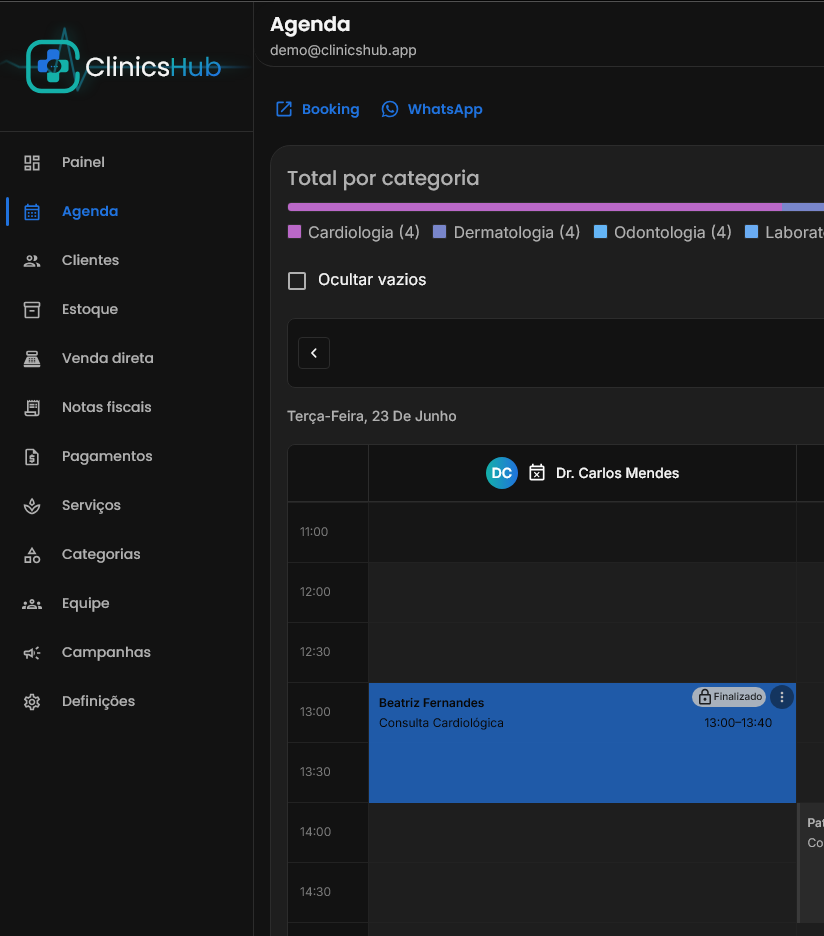Click Dr. Carlos Mendes column header name
The width and height of the screenshot is (824, 936).
(x=617, y=473)
